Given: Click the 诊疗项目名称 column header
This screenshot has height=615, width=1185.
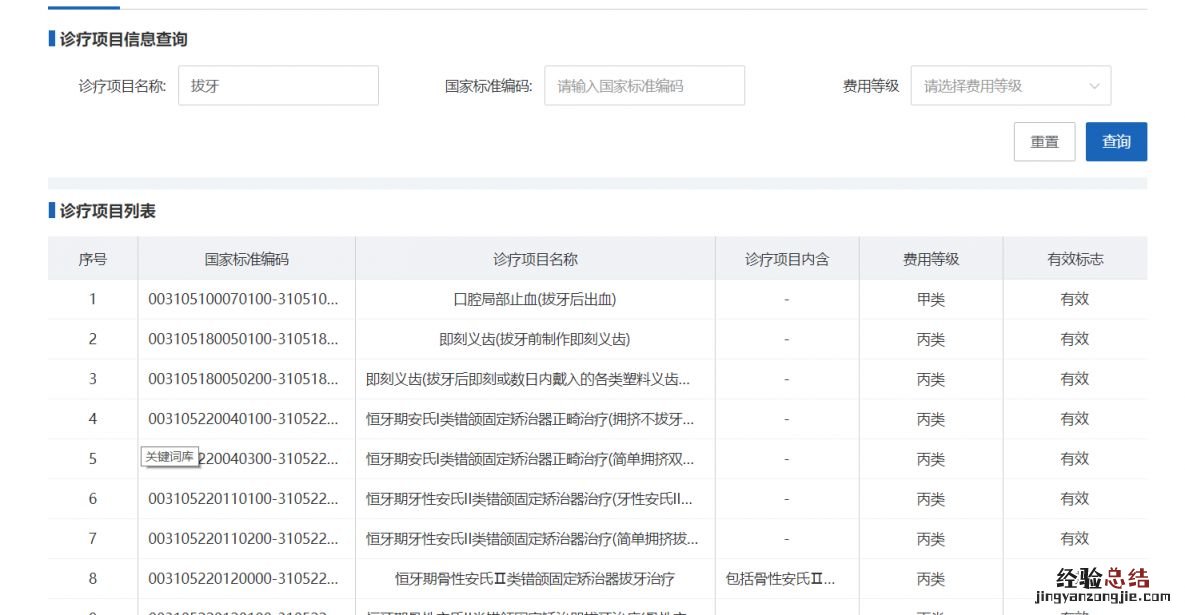Looking at the screenshot, I should 535,259.
